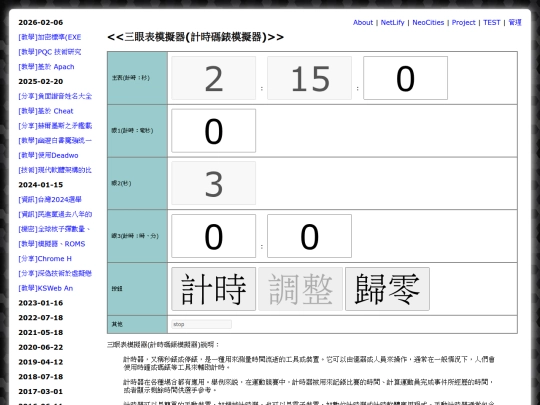Click the 按鈕 row label
The height and width of the screenshot is (405, 540).
point(117,289)
